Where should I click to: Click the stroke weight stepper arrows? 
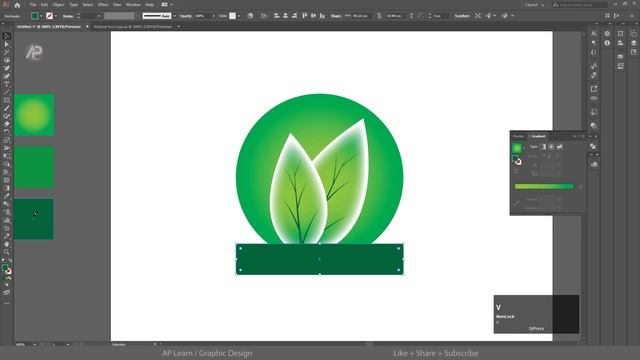(78, 16)
